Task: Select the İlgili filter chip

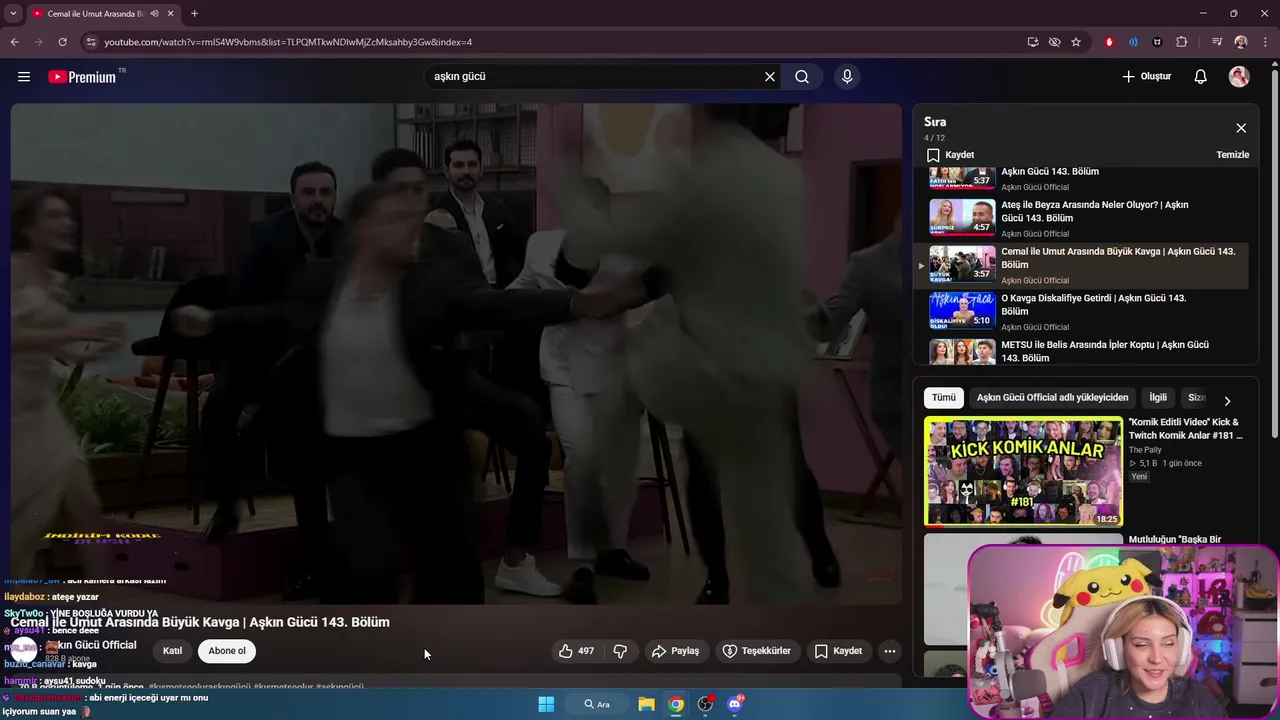Action: (x=1158, y=398)
